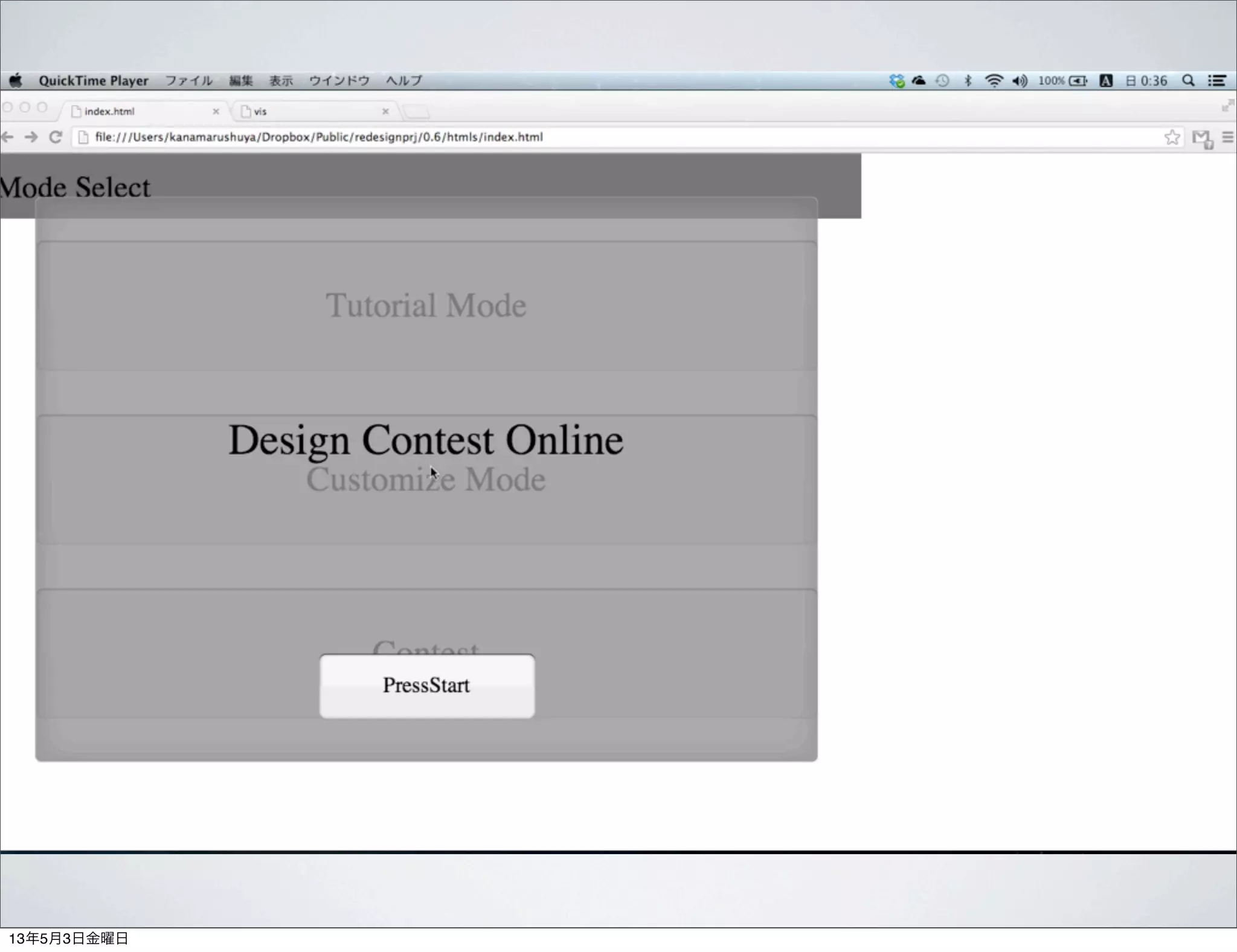
Task: Open the ウインドウ menu
Action: pyautogui.click(x=339, y=80)
